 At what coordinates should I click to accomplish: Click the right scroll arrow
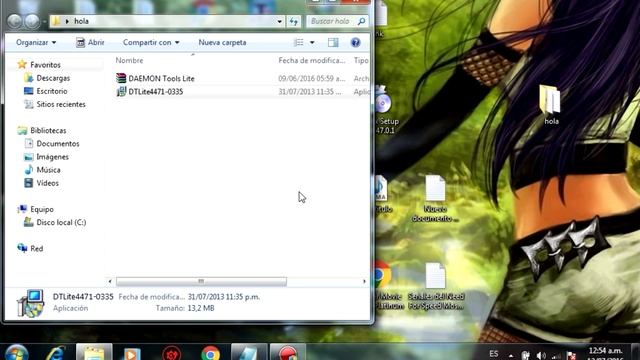coord(364,281)
